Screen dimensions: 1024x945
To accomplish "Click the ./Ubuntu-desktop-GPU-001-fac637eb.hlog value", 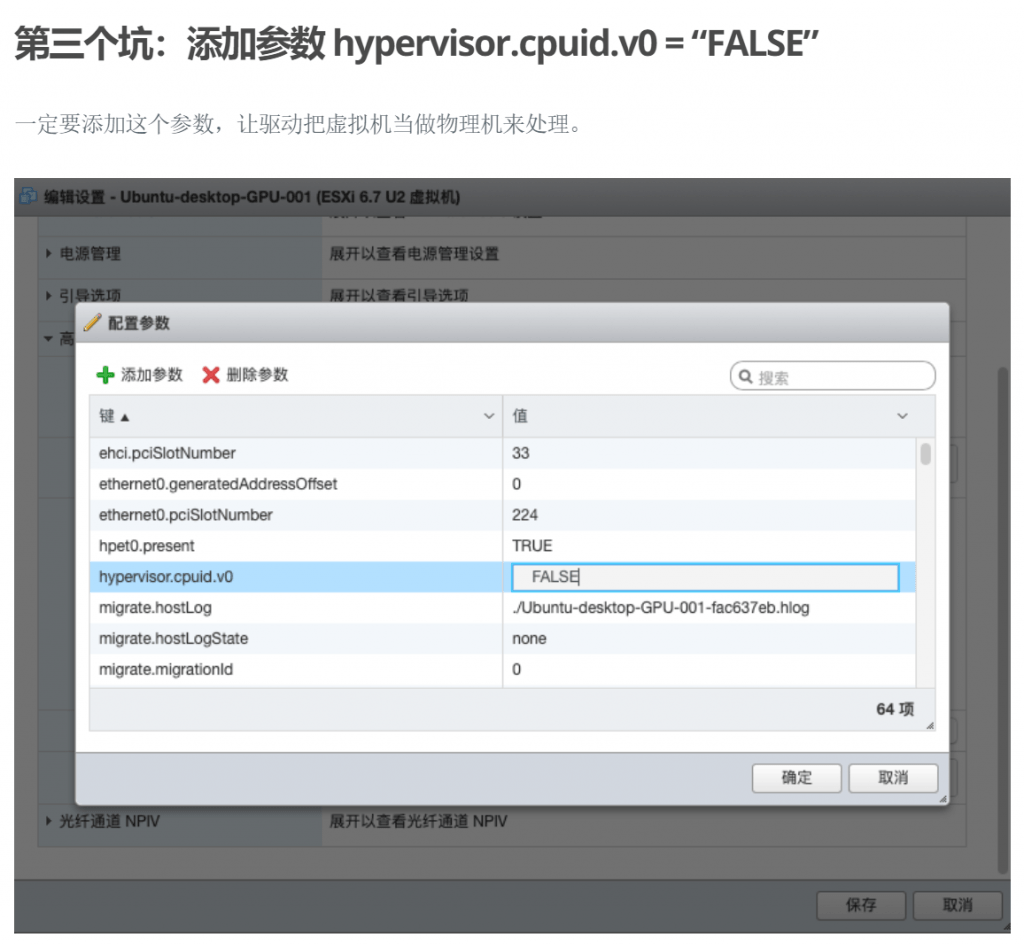I will click(x=660, y=607).
